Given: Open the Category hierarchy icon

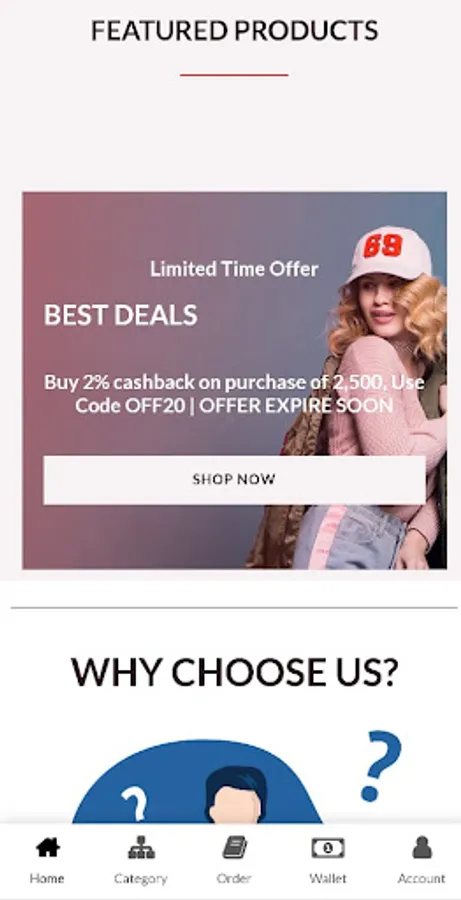Looking at the screenshot, I should [x=141, y=847].
